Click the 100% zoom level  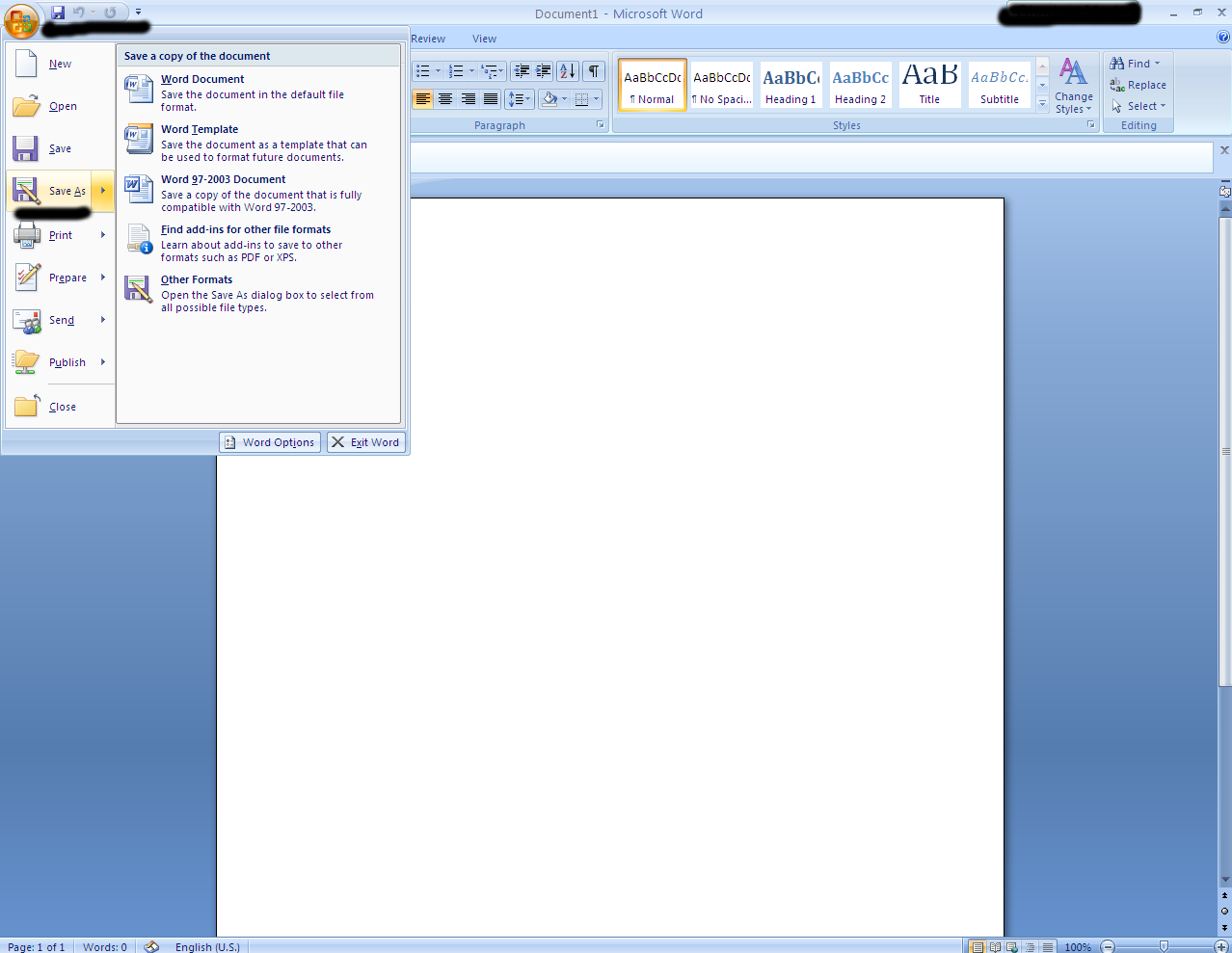click(1078, 947)
